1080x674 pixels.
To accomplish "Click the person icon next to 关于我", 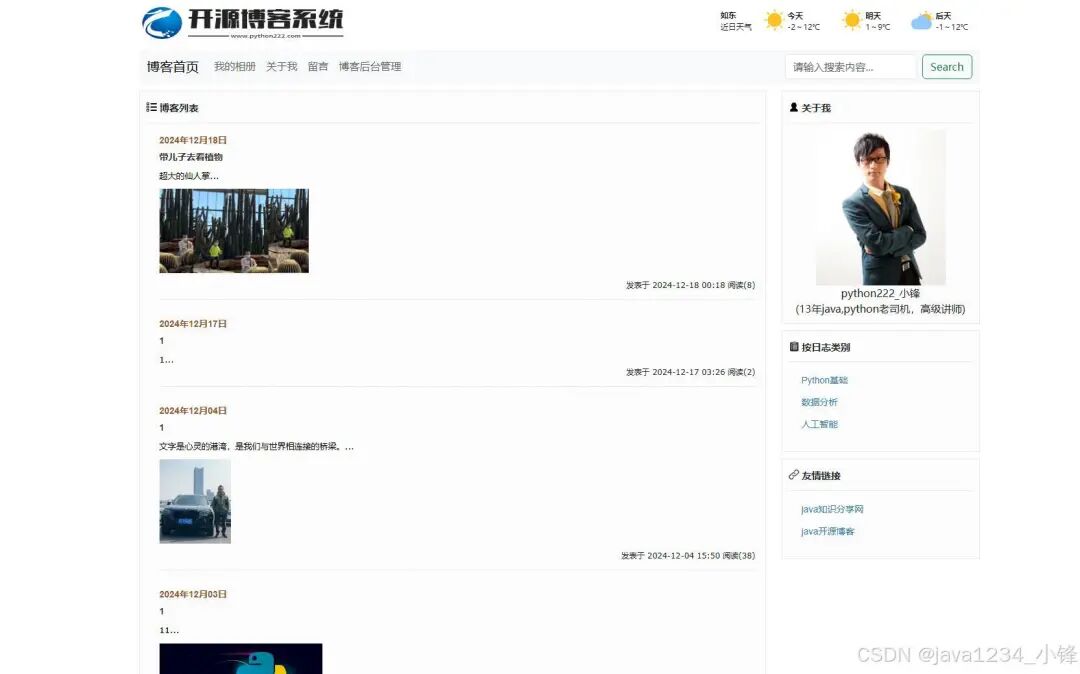I will pyautogui.click(x=794, y=107).
